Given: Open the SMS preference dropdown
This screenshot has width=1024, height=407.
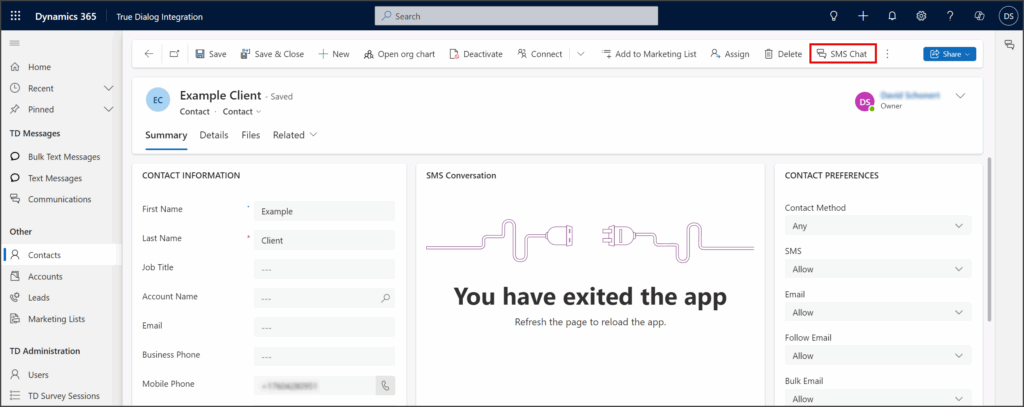Looking at the screenshot, I should [x=878, y=269].
